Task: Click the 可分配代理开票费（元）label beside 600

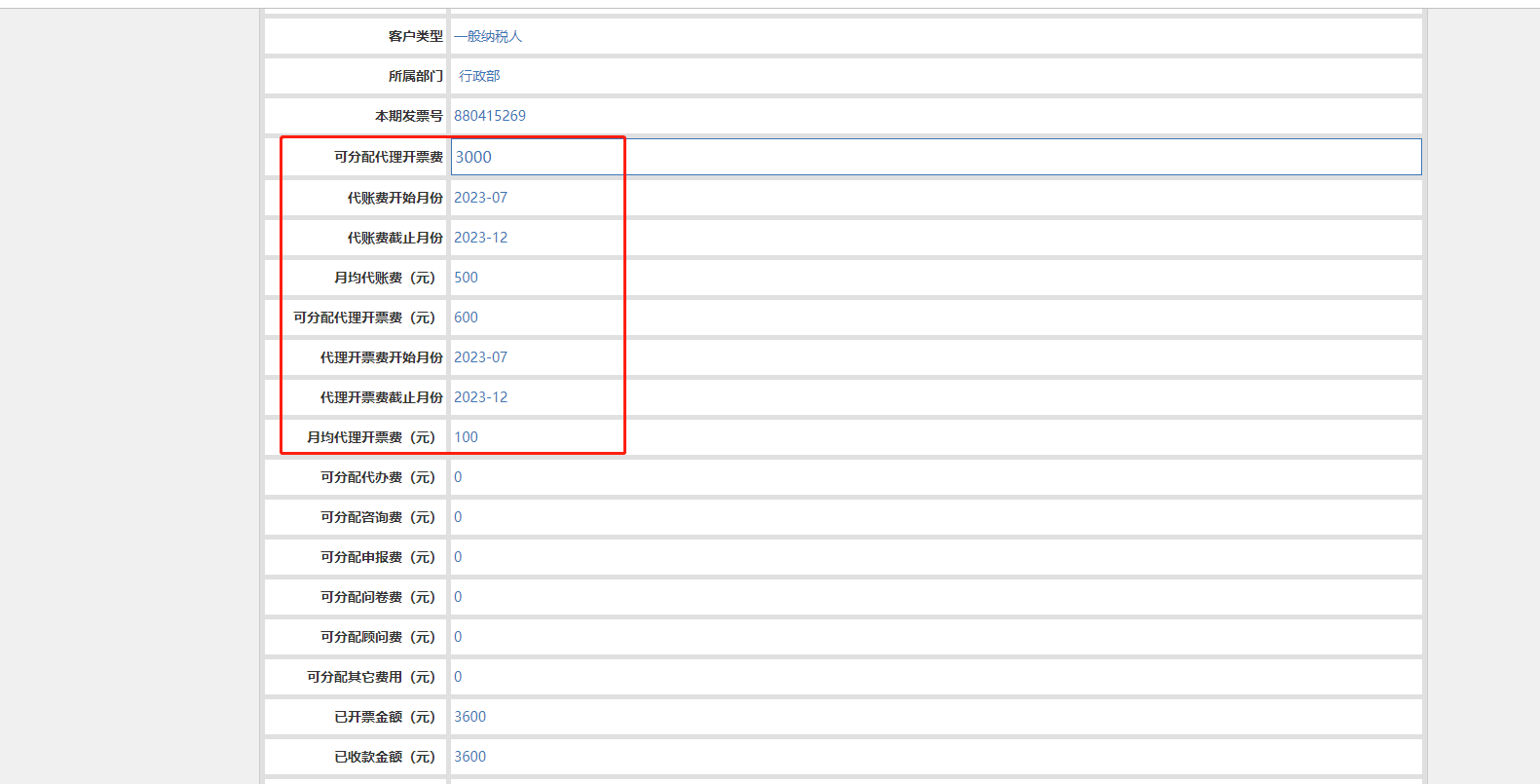Action: point(365,317)
